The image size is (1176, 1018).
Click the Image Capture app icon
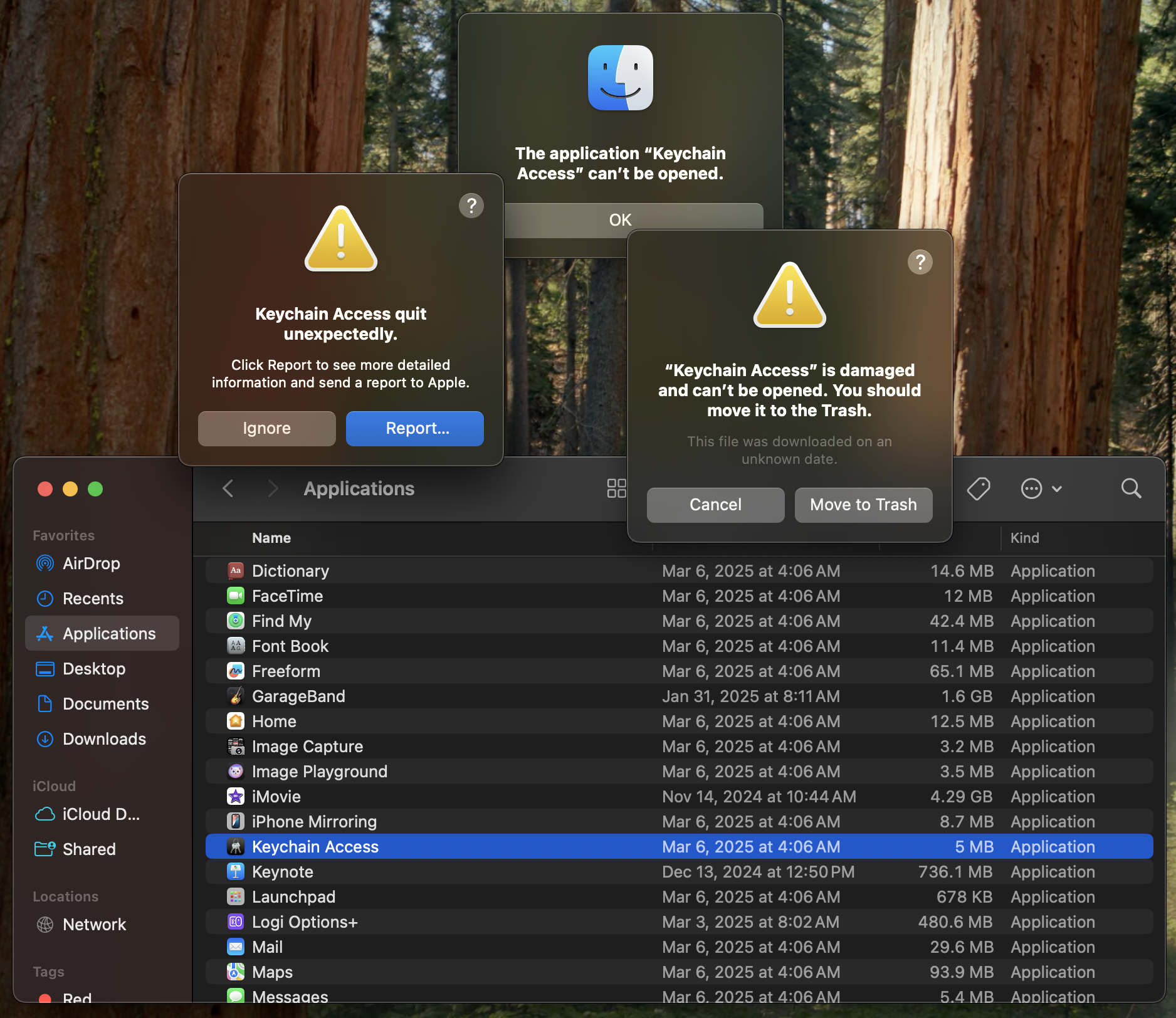[x=236, y=746]
